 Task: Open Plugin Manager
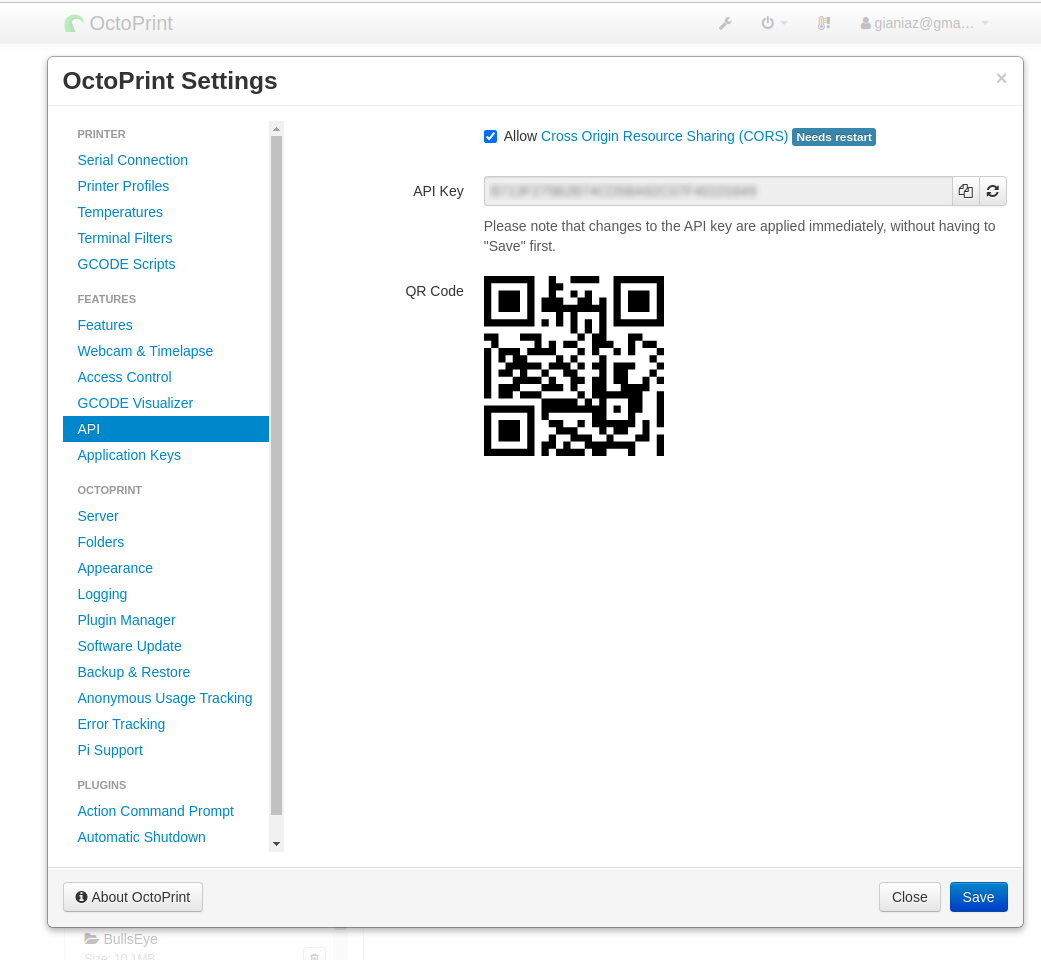127,620
